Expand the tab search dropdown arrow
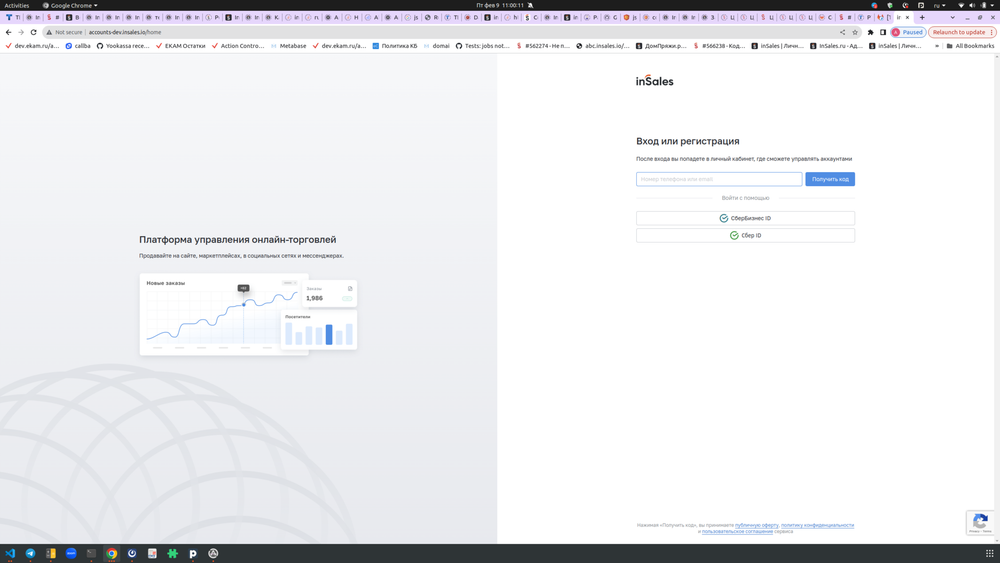 952,17
